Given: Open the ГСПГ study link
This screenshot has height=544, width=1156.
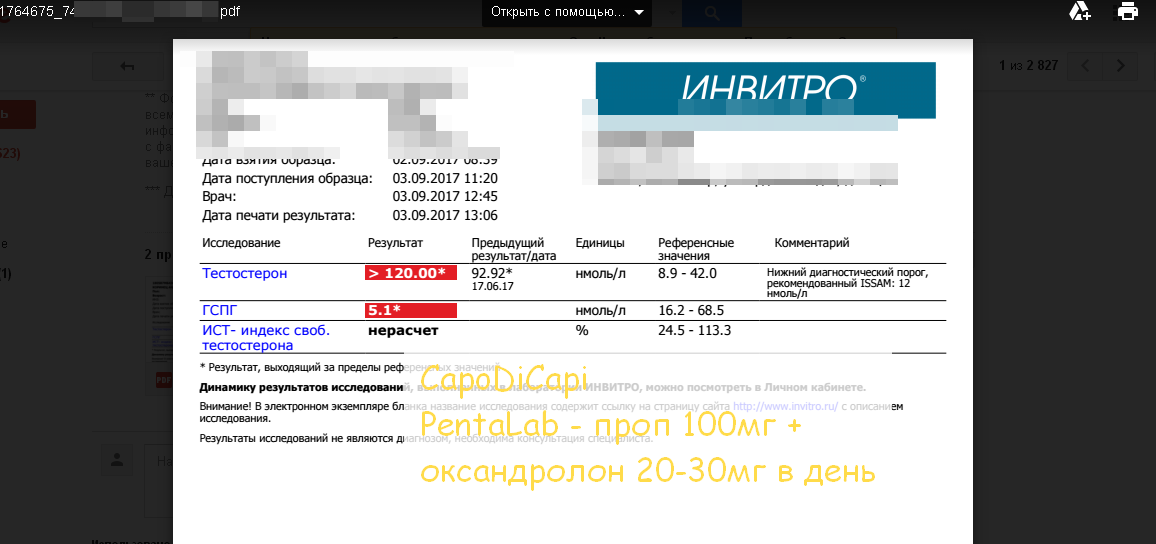Looking at the screenshot, I should pos(220,310).
